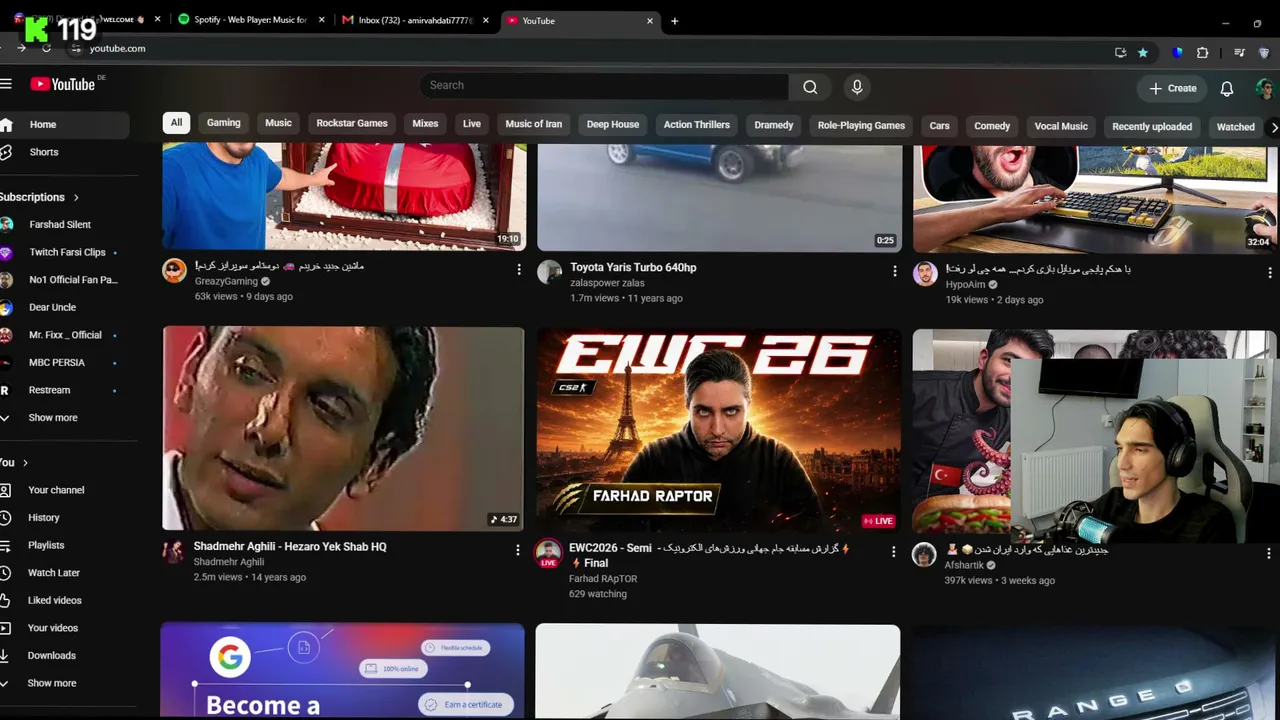Image resolution: width=1280 pixels, height=720 pixels.
Task: Expand the Subscriptions section chevron
Action: pyautogui.click(x=76, y=197)
